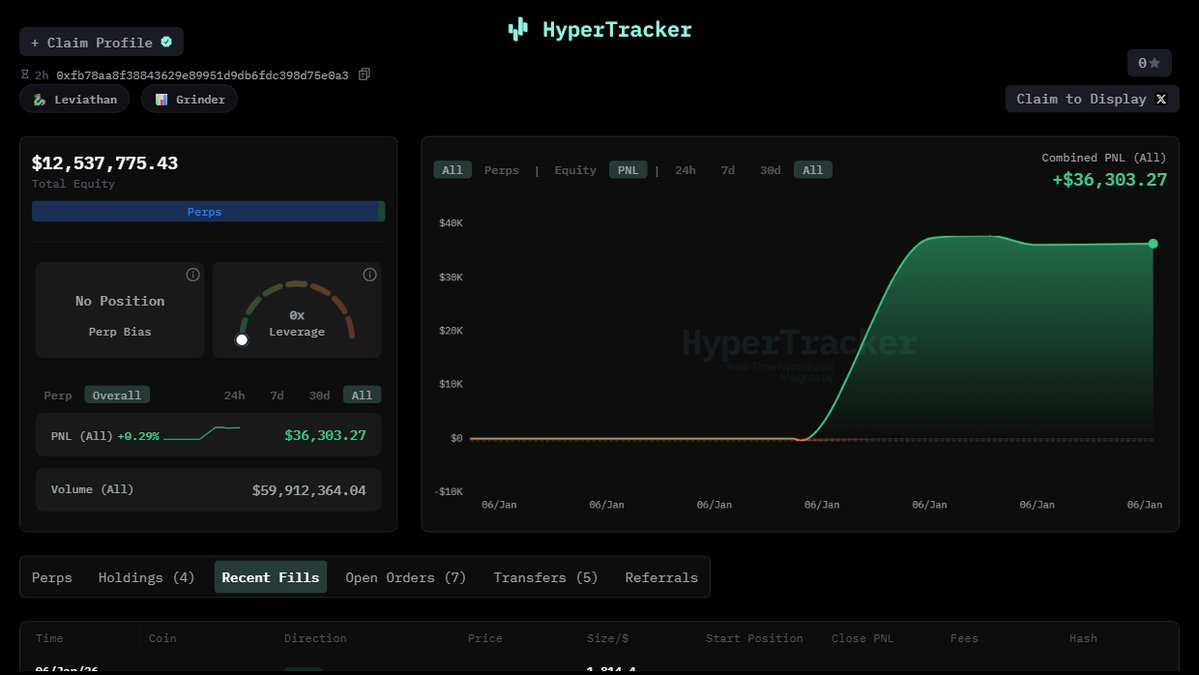The height and width of the screenshot is (675, 1199).
Task: Click the Perp Bias info icon
Action: pos(193,275)
